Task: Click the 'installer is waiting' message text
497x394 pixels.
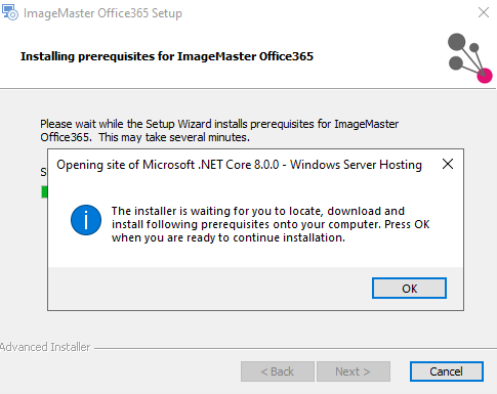Action: pos(270,224)
